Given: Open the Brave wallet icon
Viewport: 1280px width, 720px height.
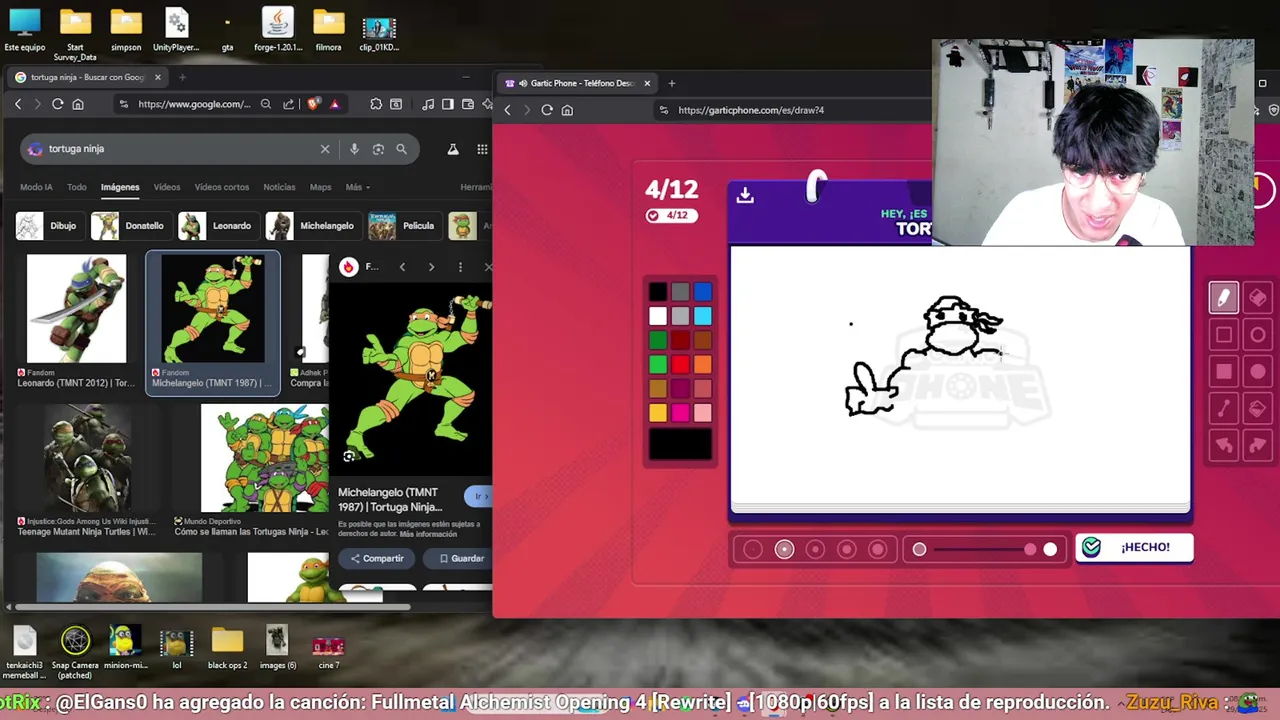Looking at the screenshot, I should pos(468,104).
